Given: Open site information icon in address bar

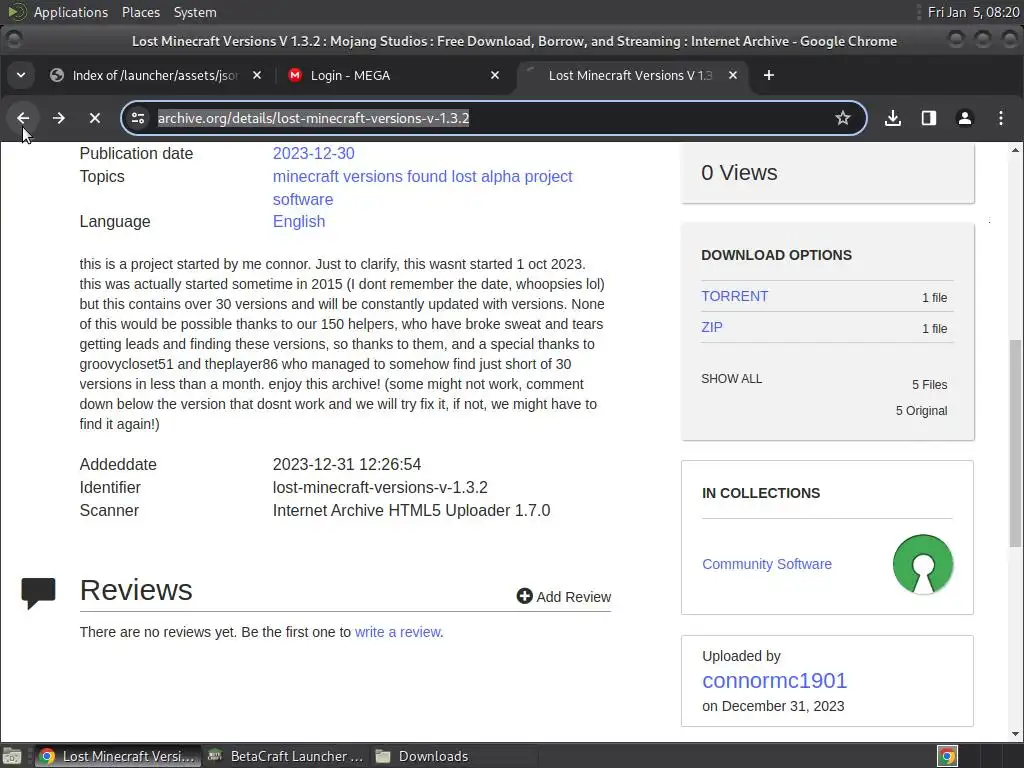Looking at the screenshot, I should point(138,118).
